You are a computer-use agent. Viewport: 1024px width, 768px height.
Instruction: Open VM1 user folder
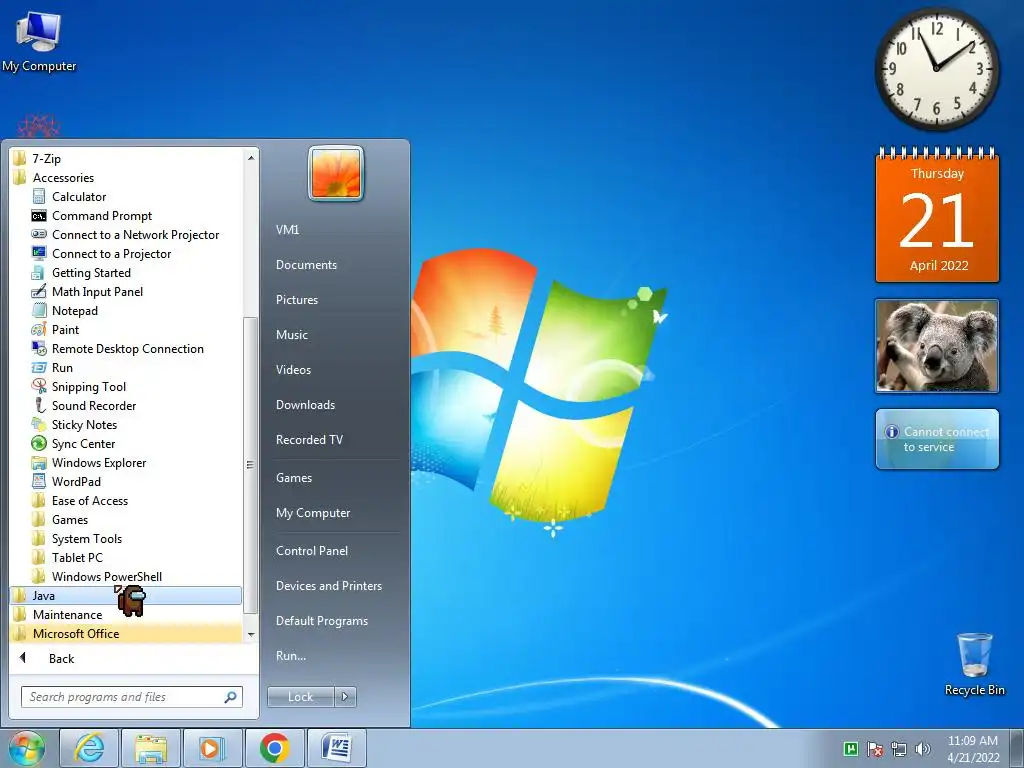tap(287, 229)
